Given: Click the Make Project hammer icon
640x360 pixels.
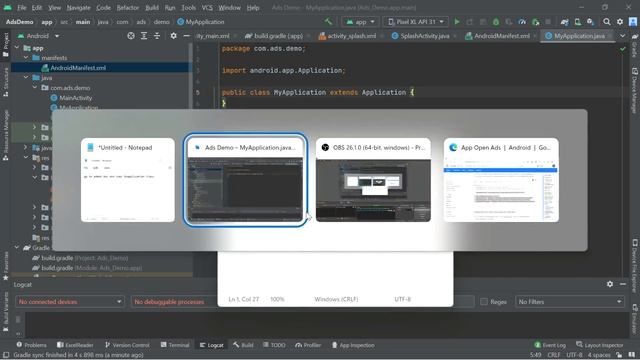Looking at the screenshot, I should coord(329,22).
